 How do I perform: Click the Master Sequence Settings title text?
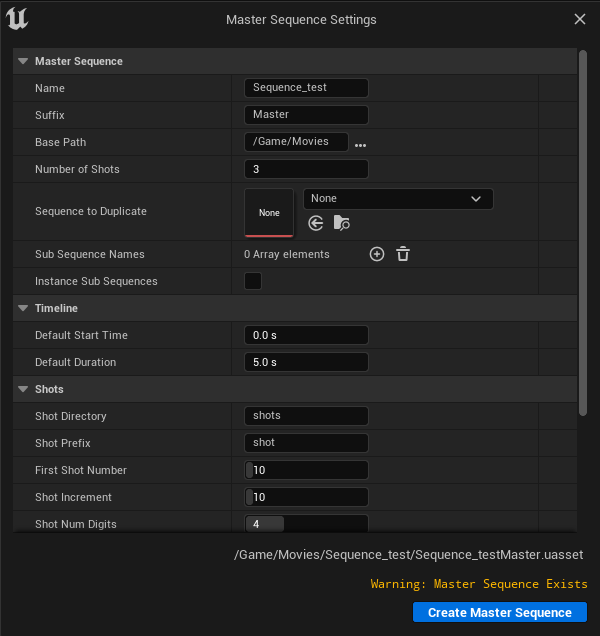301,19
